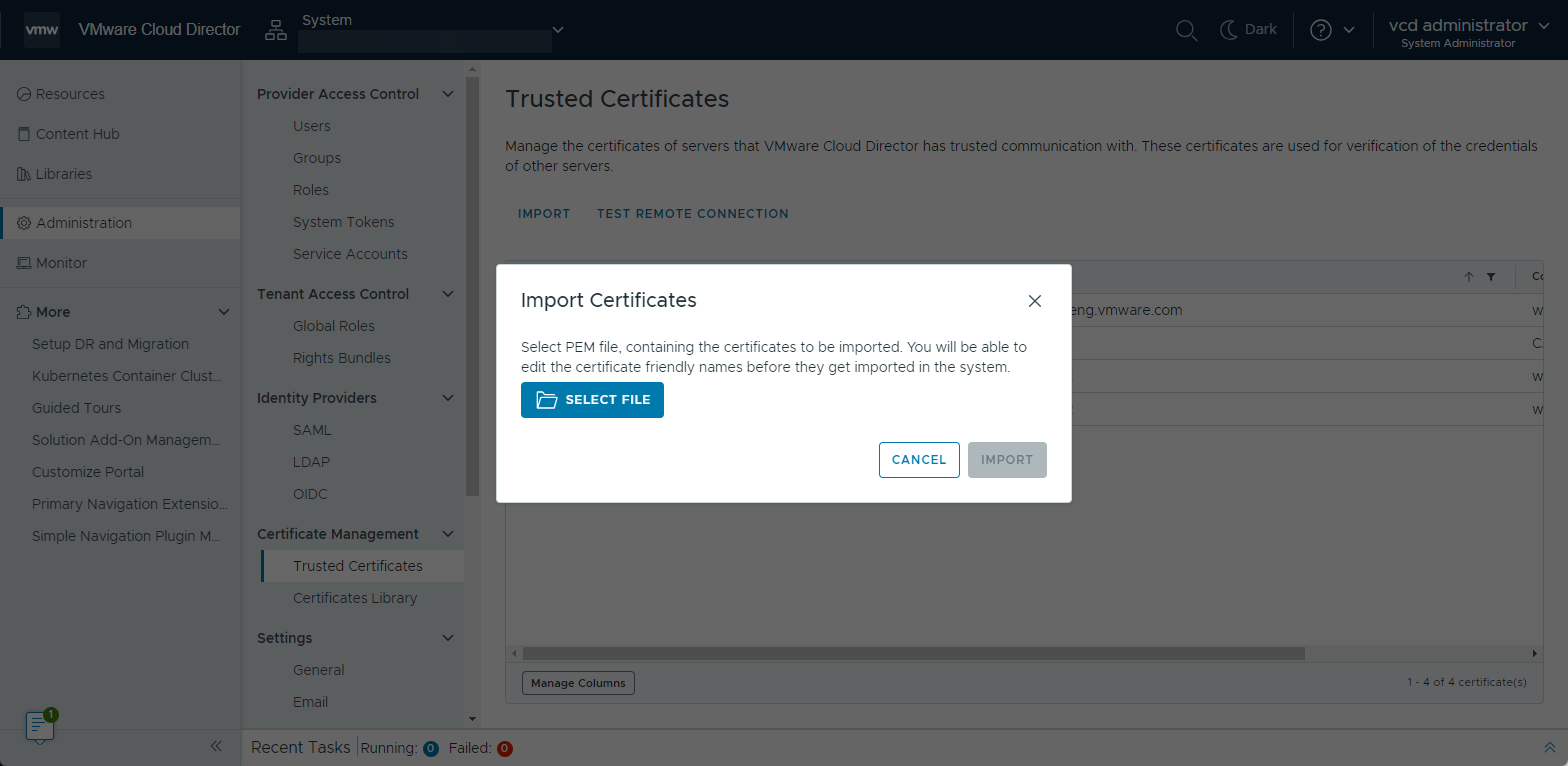Viewport: 1568px width, 766px height.
Task: Open the vcd administrator user menu
Action: (1469, 31)
